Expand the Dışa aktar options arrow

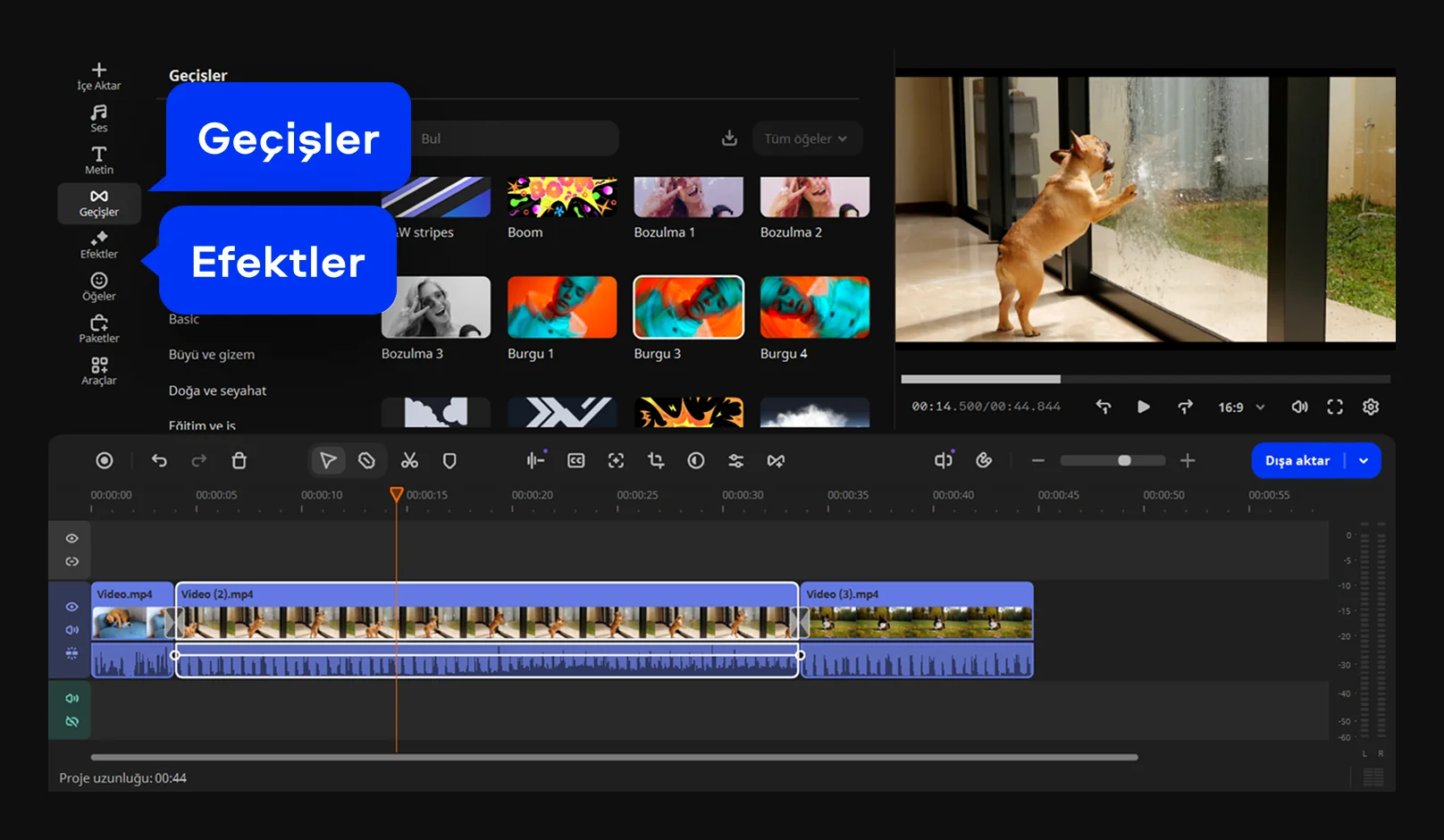[x=1364, y=461]
